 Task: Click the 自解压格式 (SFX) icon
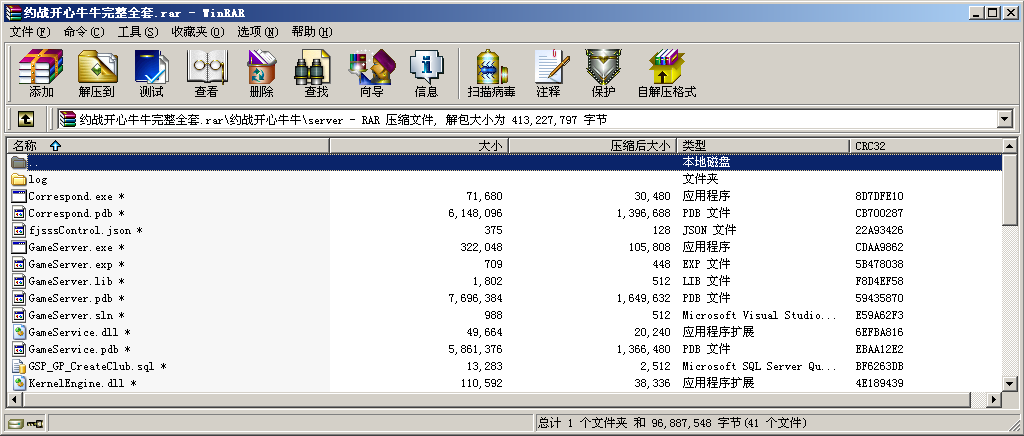pyautogui.click(x=666, y=73)
